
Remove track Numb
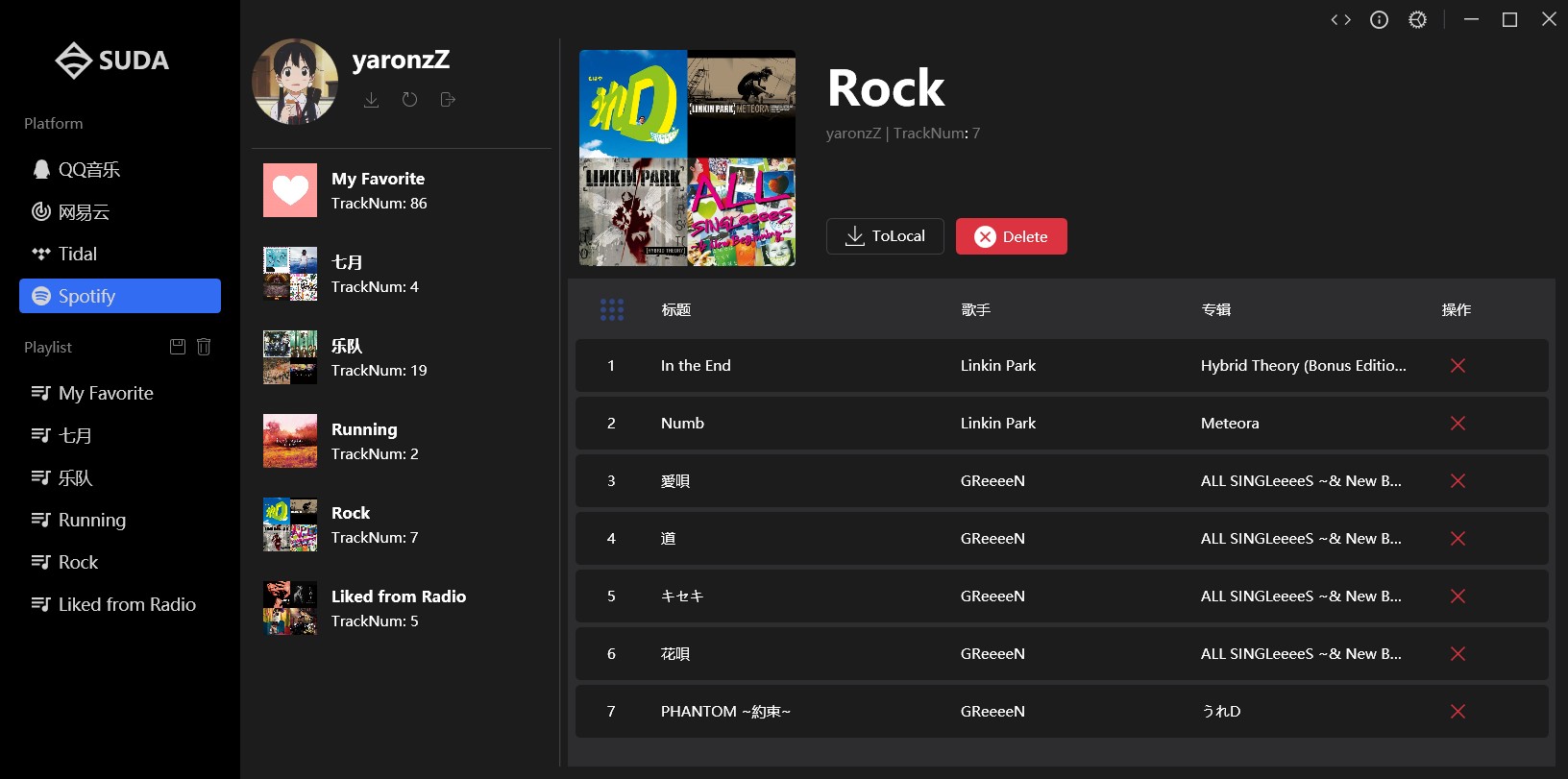click(x=1458, y=423)
